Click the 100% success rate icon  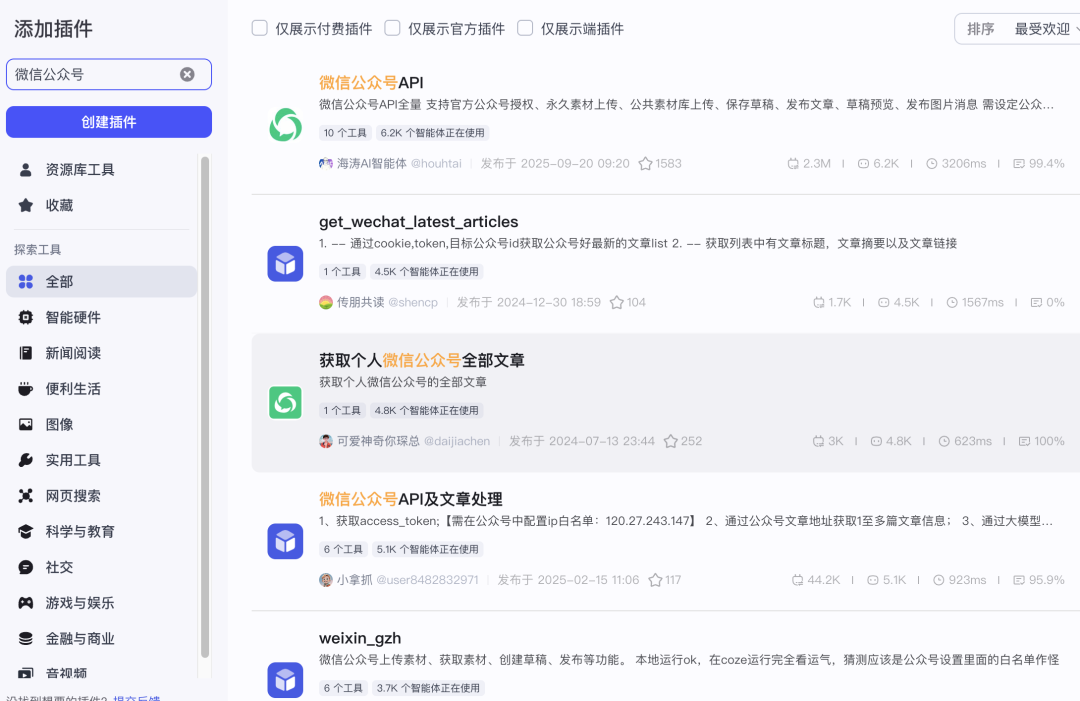(1024, 441)
